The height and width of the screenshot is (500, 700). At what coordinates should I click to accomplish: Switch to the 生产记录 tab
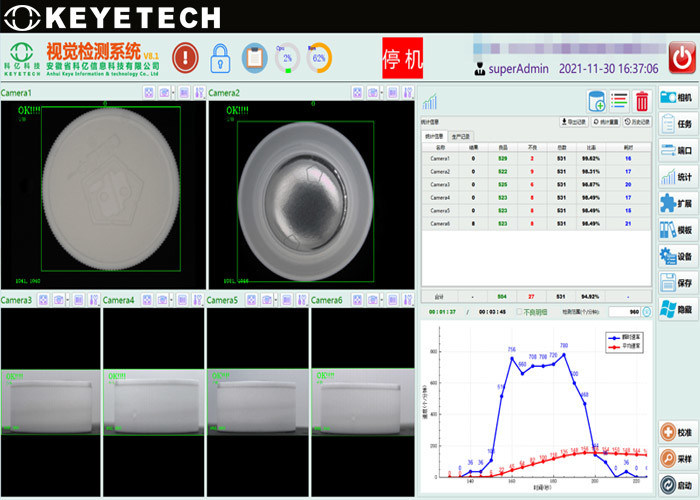(x=463, y=136)
